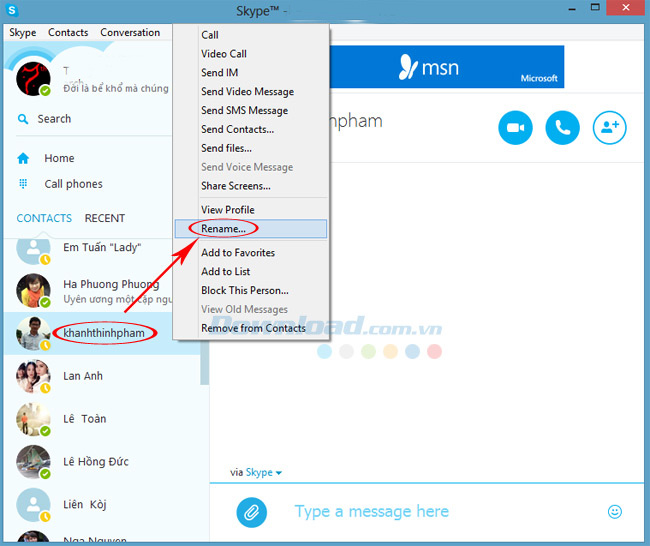Select Share Screens... menu entry

(251, 186)
